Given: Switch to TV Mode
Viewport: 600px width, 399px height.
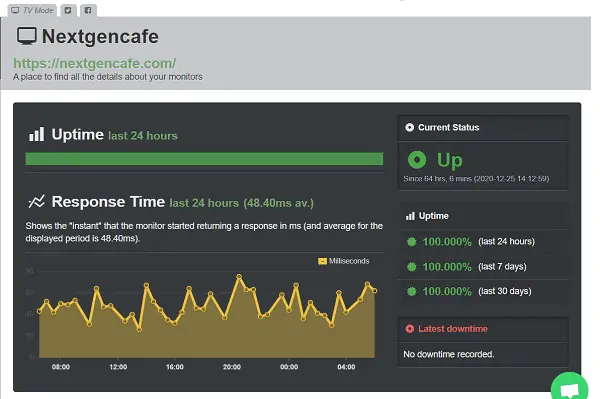Looking at the screenshot, I should coord(33,10).
